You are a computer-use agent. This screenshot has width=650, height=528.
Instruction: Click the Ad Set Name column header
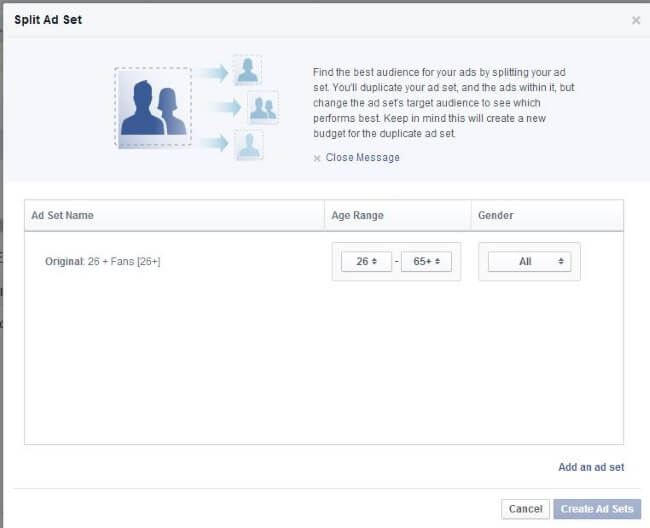click(x=62, y=215)
